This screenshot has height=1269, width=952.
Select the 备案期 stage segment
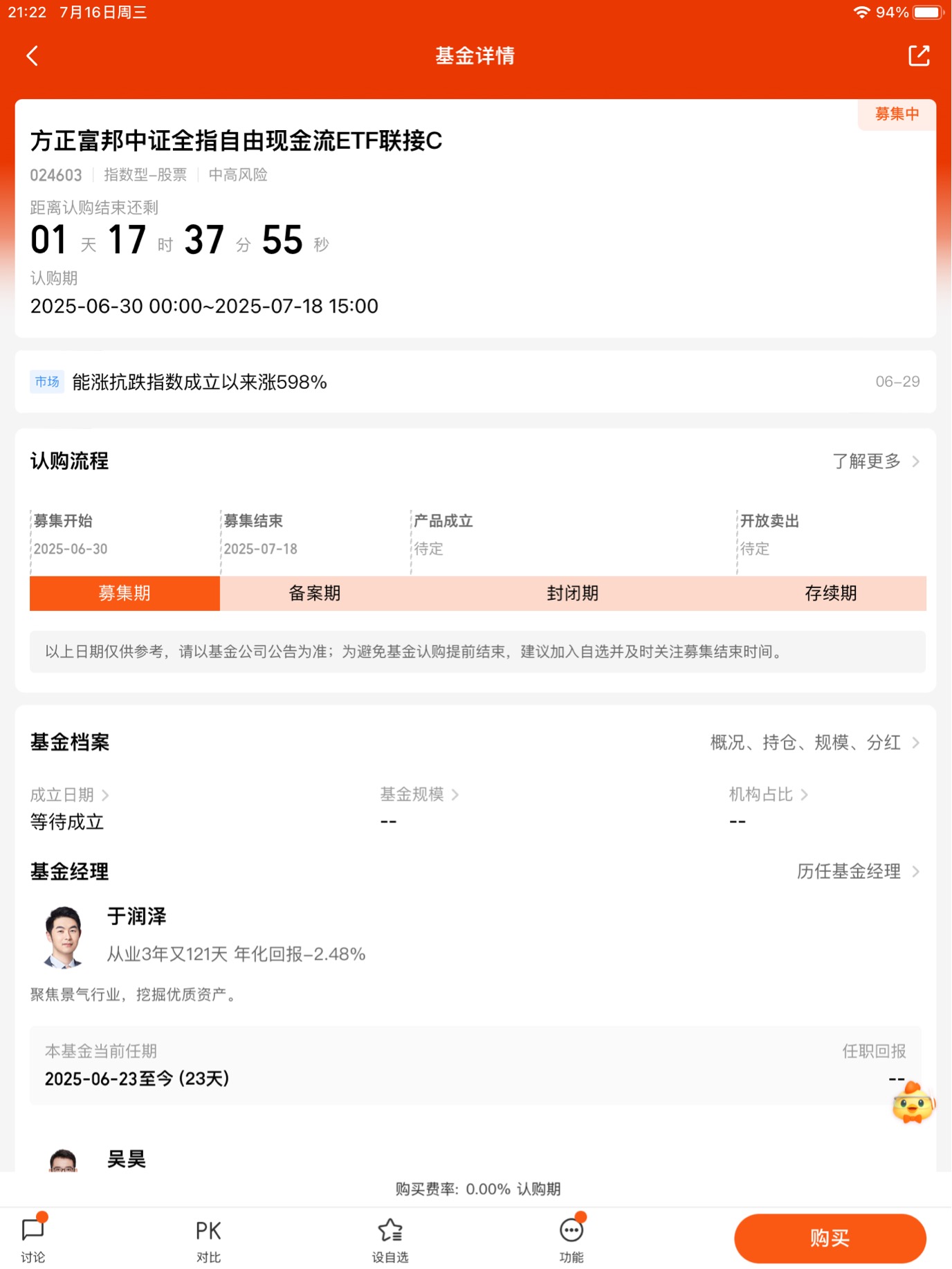tap(315, 593)
